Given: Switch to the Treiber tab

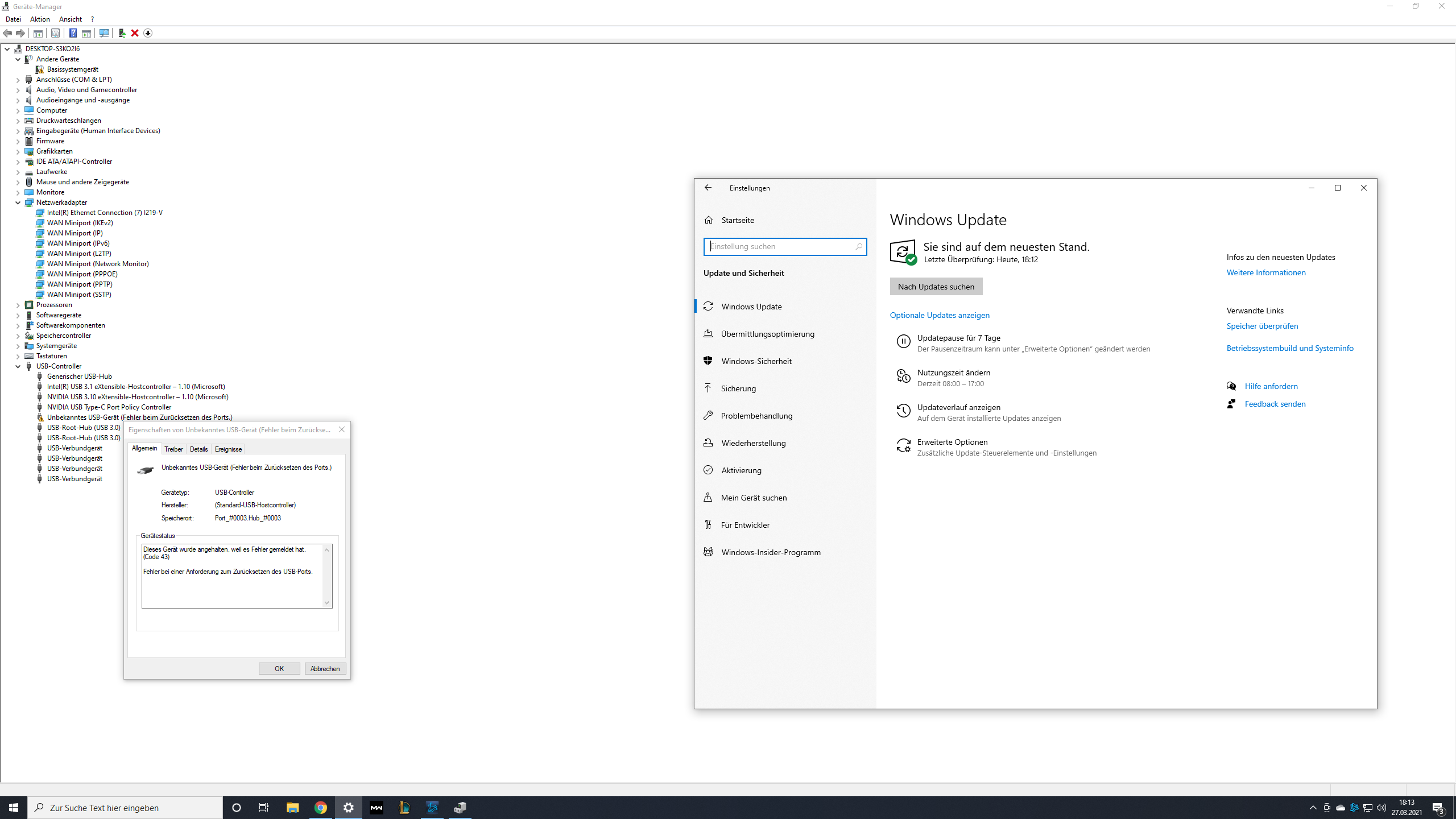Looking at the screenshot, I should (173, 449).
